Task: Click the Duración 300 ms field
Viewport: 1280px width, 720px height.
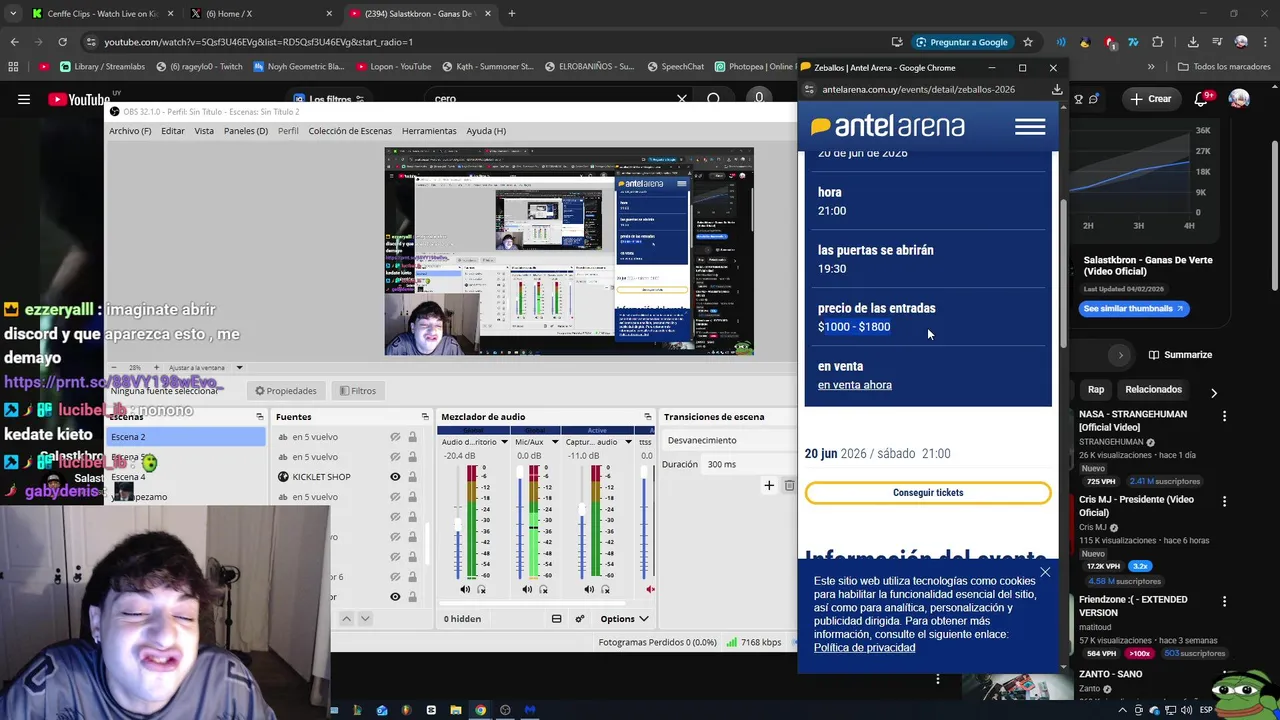Action: [x=747, y=464]
